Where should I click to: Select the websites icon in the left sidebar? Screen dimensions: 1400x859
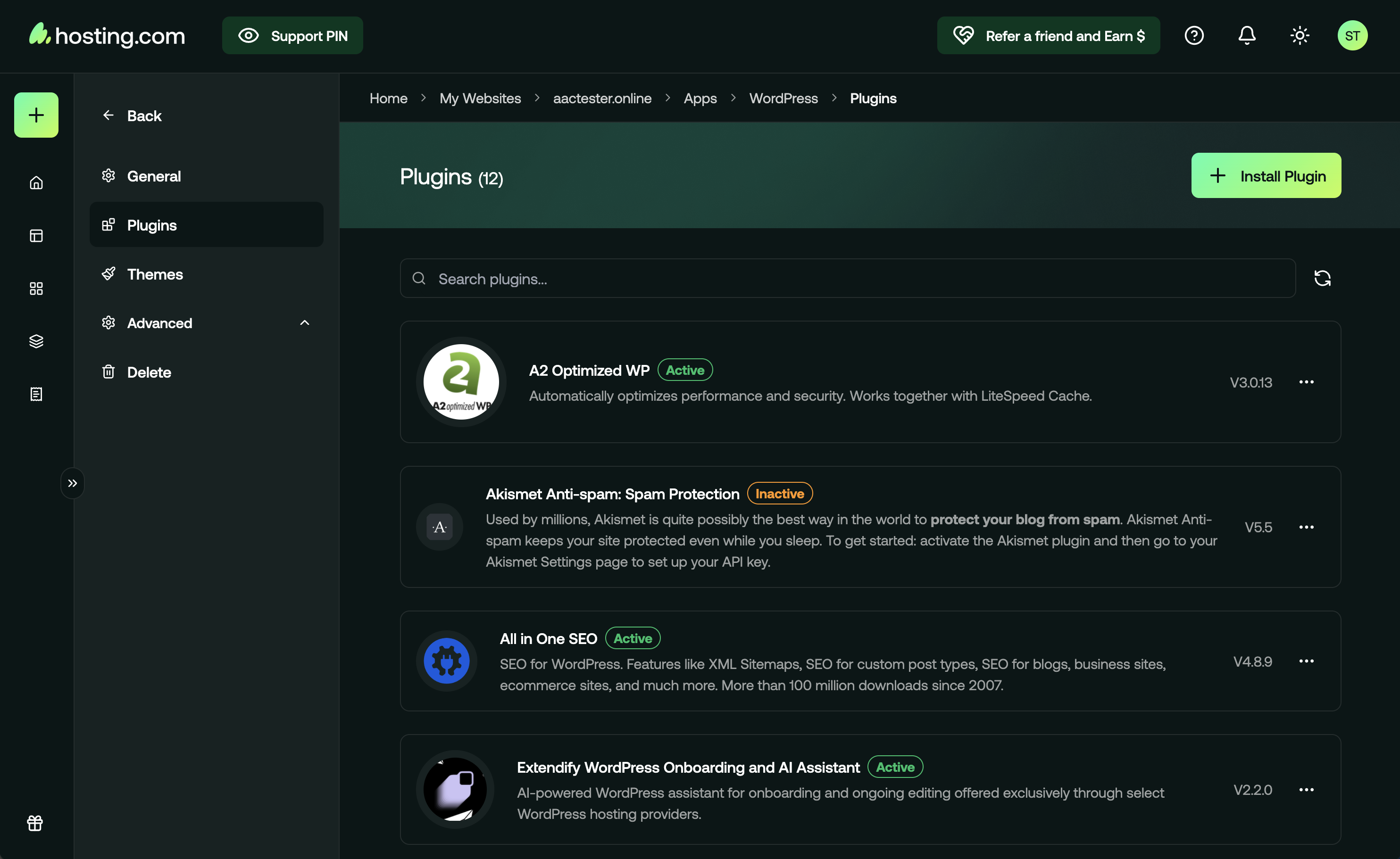[36, 235]
